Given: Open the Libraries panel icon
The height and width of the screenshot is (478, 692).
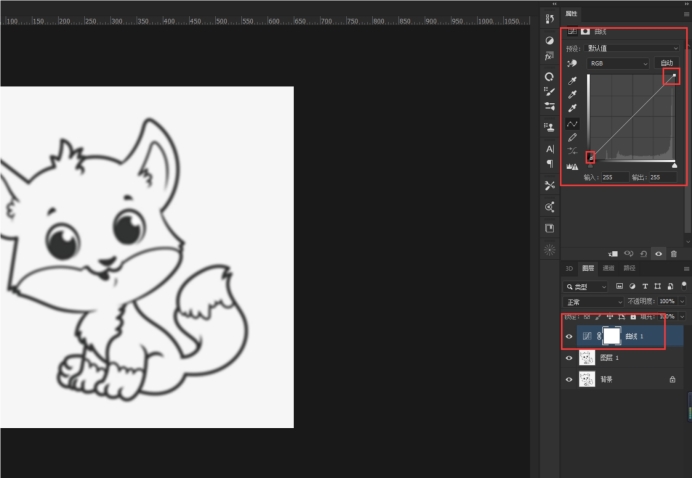Looking at the screenshot, I should pos(549,228).
